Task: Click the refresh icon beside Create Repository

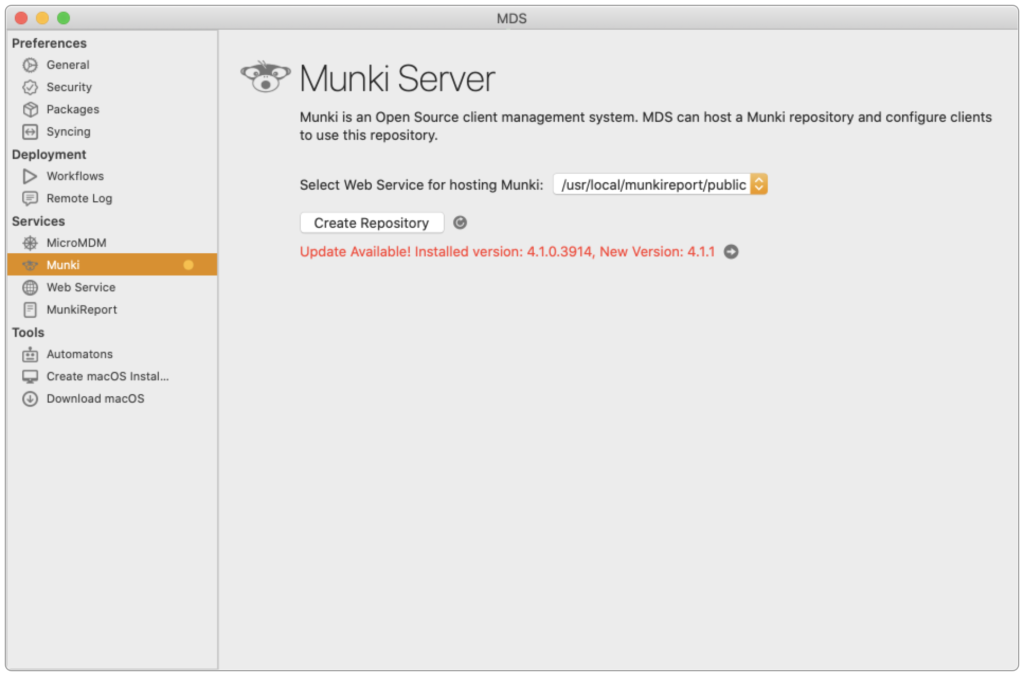Action: click(460, 222)
